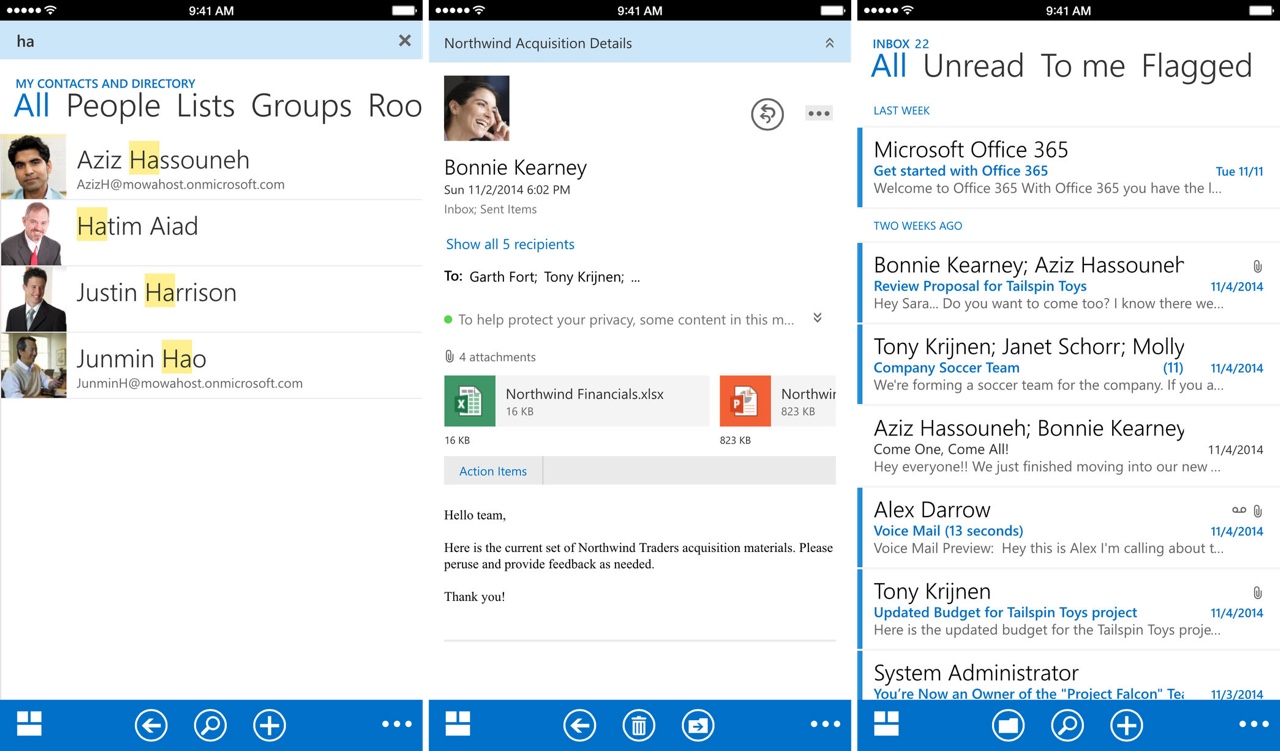Tap Aziz Hassouneh's profile photo
Viewport: 1280px width, 751px height.
(x=33, y=167)
